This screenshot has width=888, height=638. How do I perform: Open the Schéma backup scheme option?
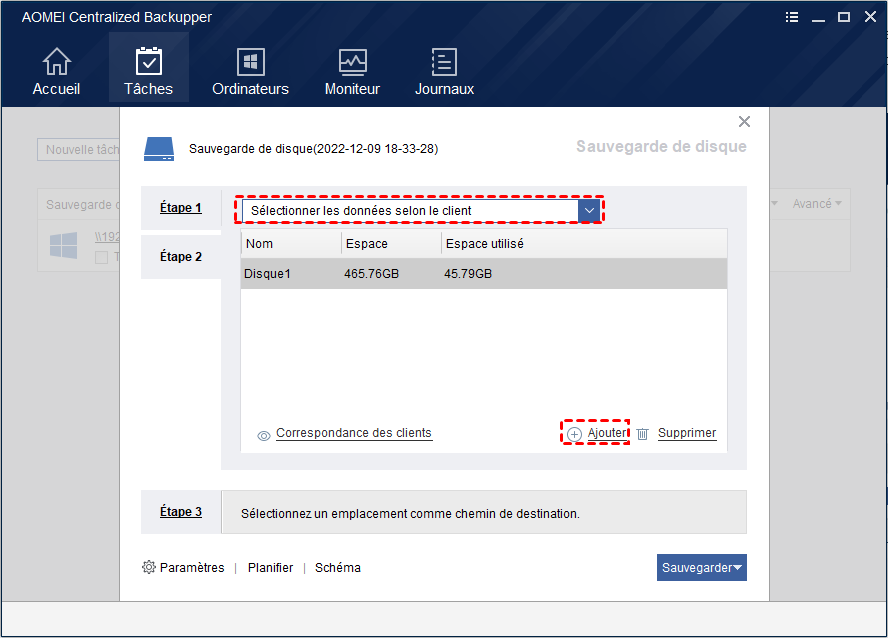click(x=338, y=568)
